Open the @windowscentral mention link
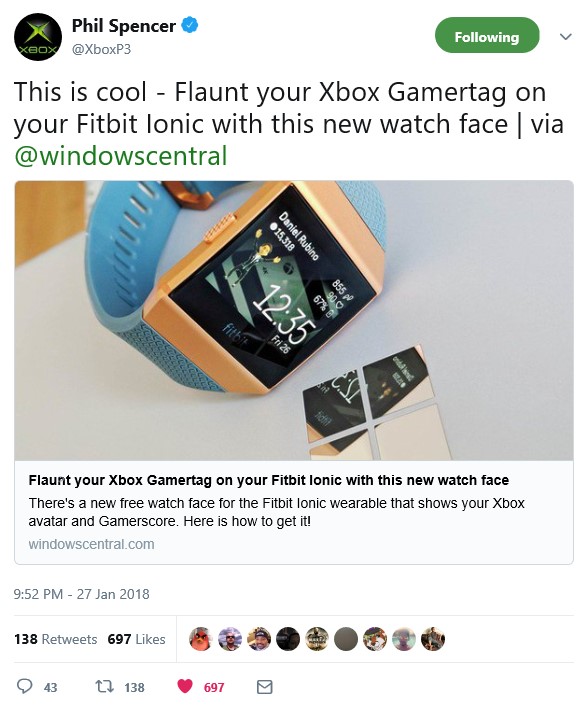Viewport: 587px width, 707px height. [x=121, y=156]
